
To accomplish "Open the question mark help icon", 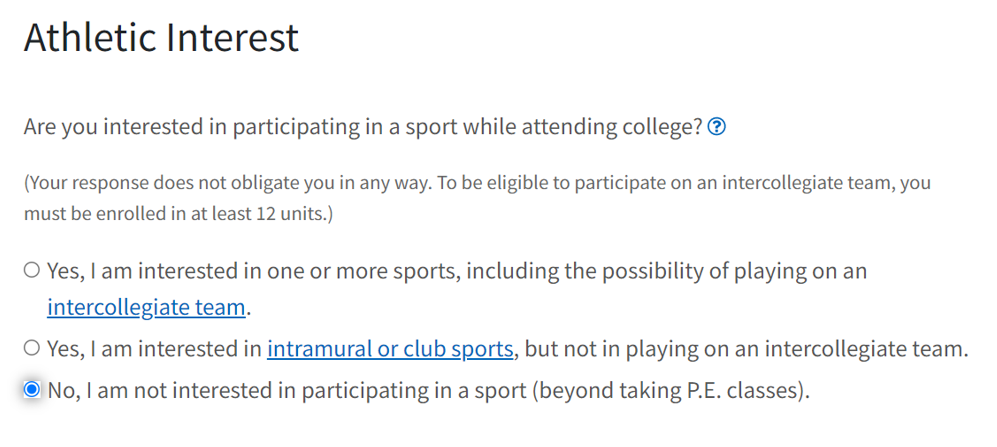I will [x=717, y=127].
